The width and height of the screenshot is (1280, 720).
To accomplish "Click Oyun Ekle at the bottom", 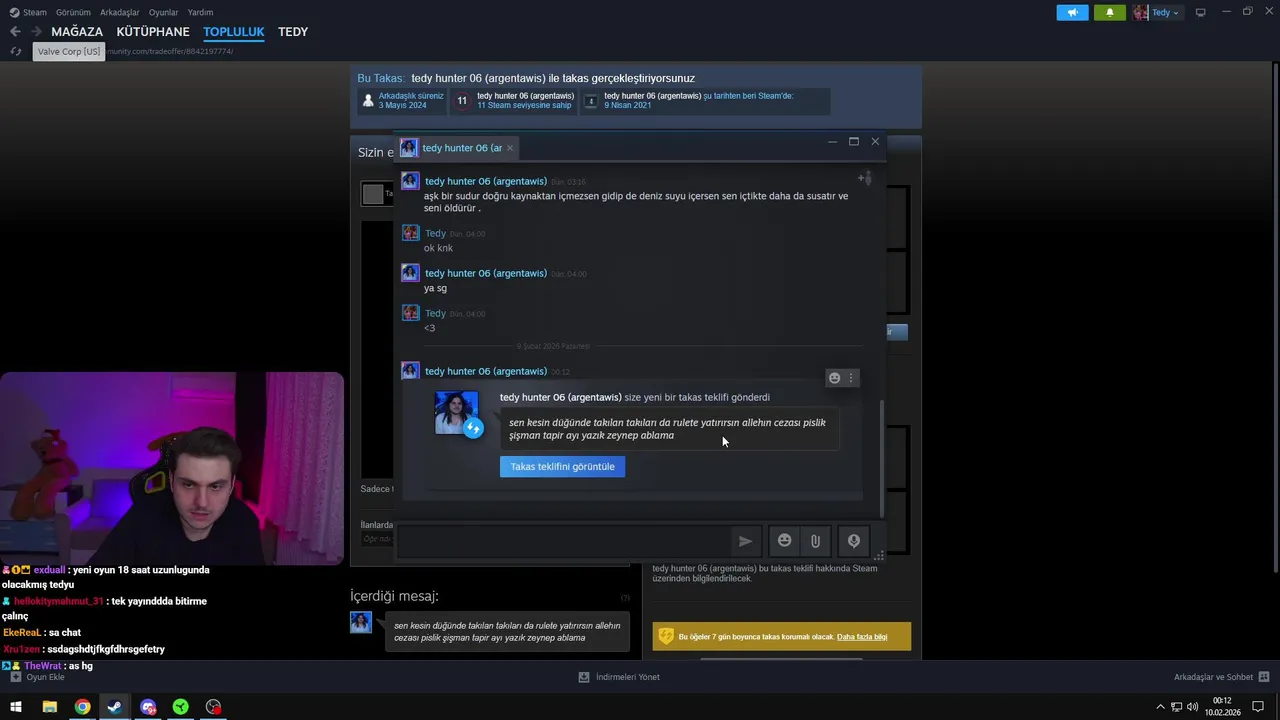I will [37, 677].
